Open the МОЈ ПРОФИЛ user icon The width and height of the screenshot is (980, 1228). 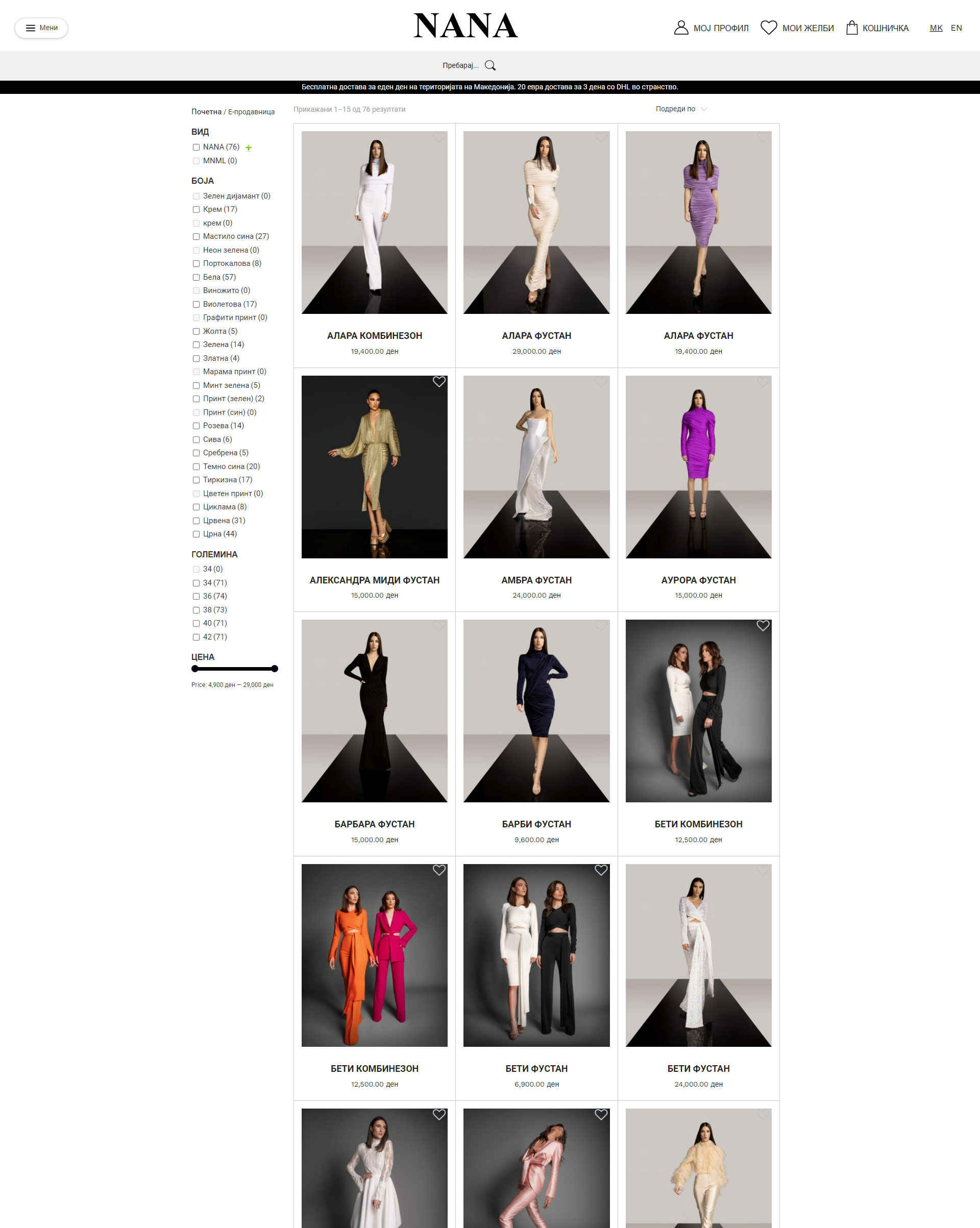pyautogui.click(x=681, y=28)
